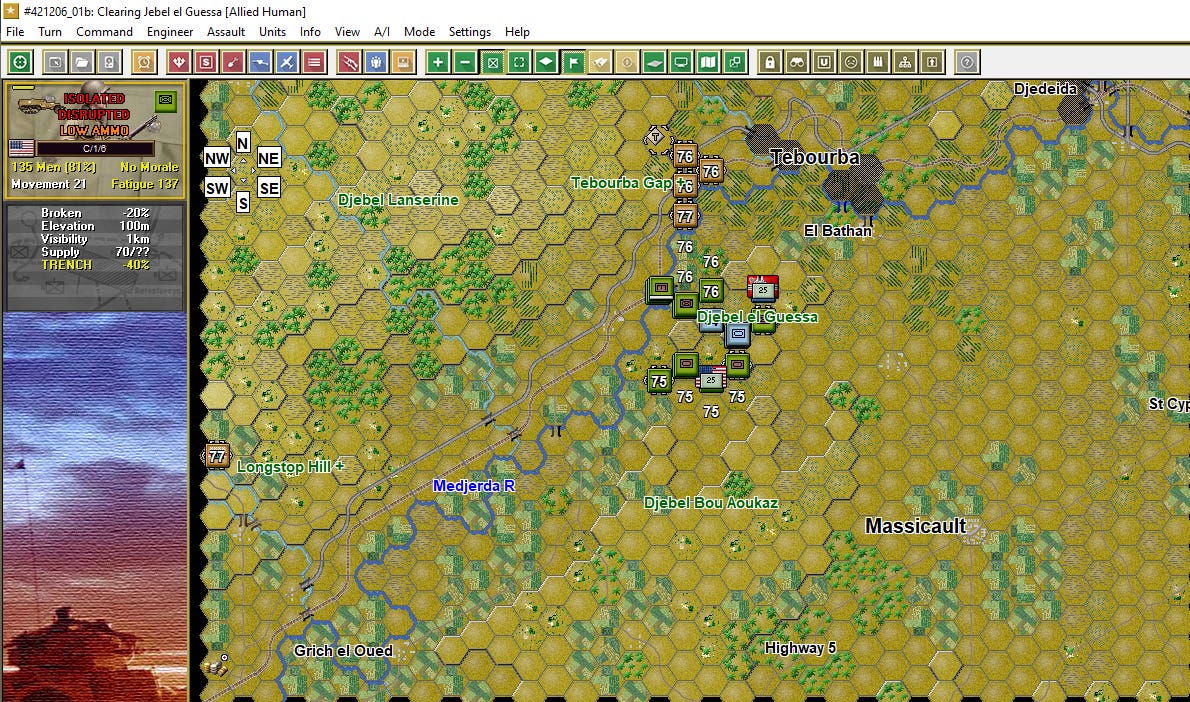1190x702 pixels.
Task: Click the SW compass direction button
Action: coord(217,187)
